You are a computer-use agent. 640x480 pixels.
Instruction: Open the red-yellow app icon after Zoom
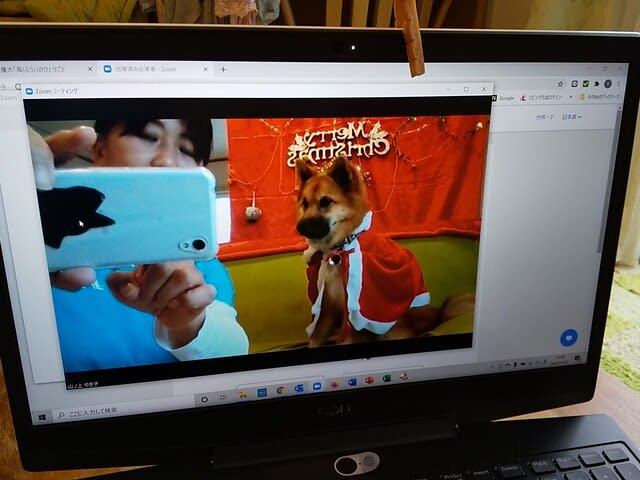pyautogui.click(x=334, y=384)
